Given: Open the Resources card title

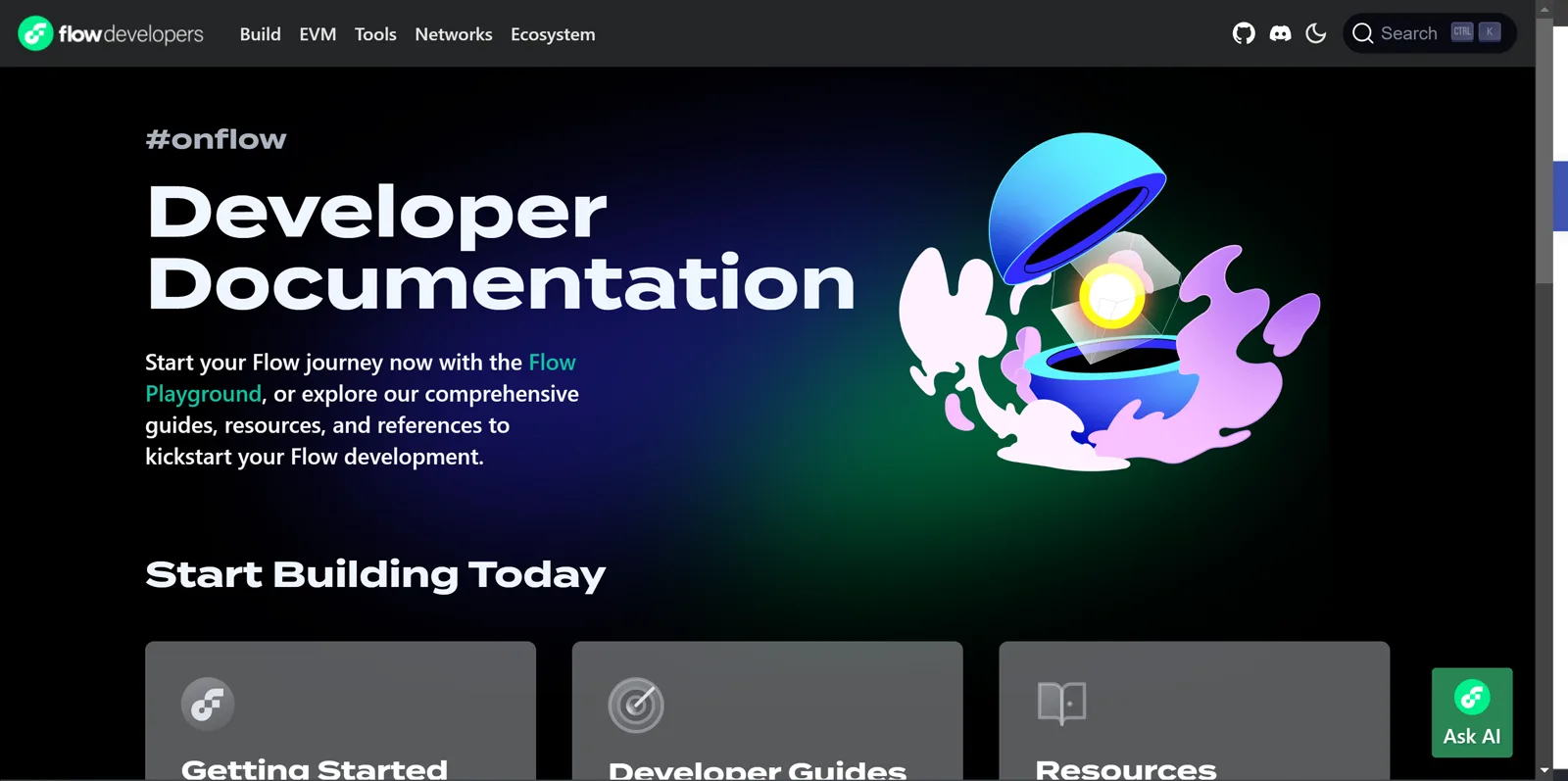Looking at the screenshot, I should click(x=1126, y=769).
